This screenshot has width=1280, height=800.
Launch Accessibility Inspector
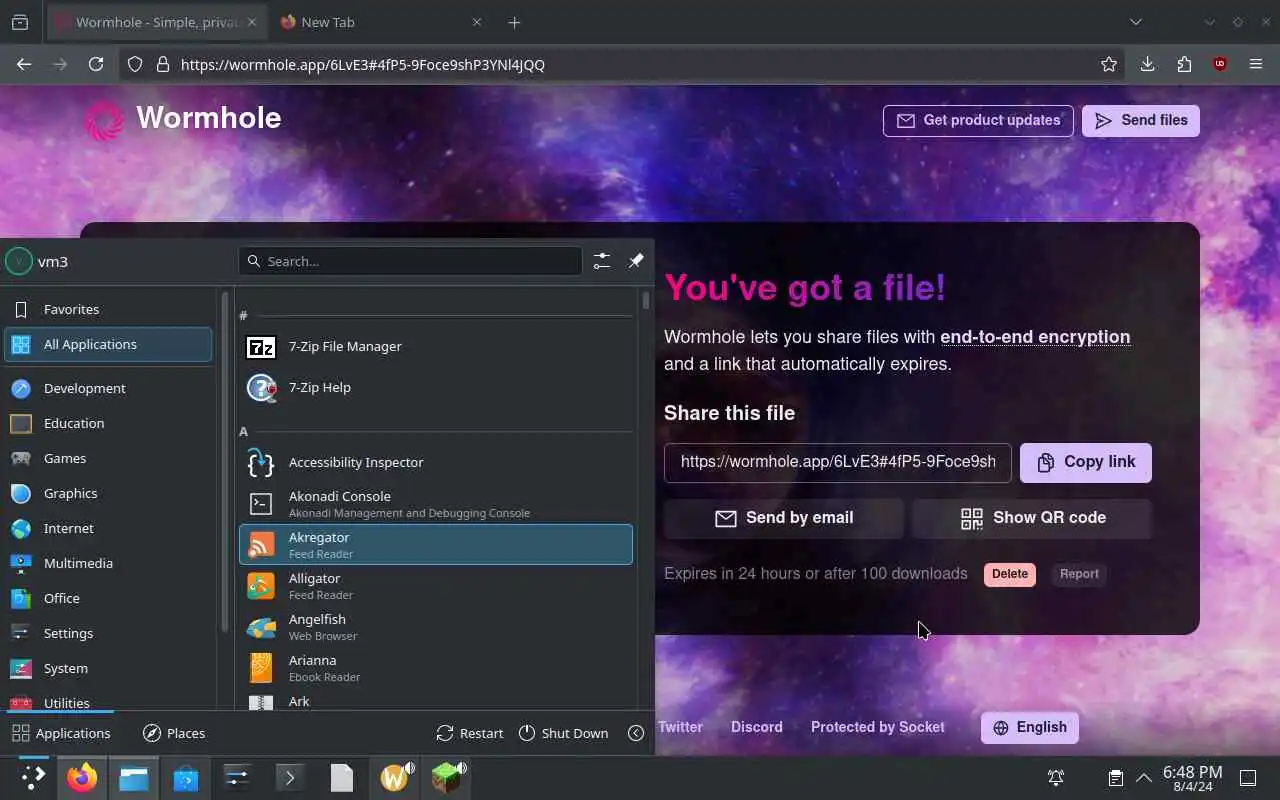[x=436, y=462]
